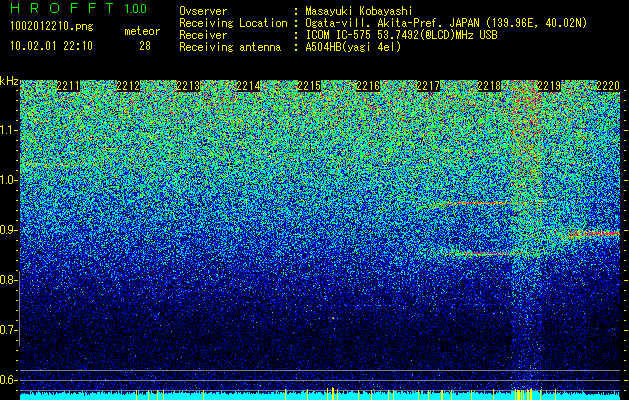
Task: Click the "Receiving antenna" label
Action: [x=230, y=47]
